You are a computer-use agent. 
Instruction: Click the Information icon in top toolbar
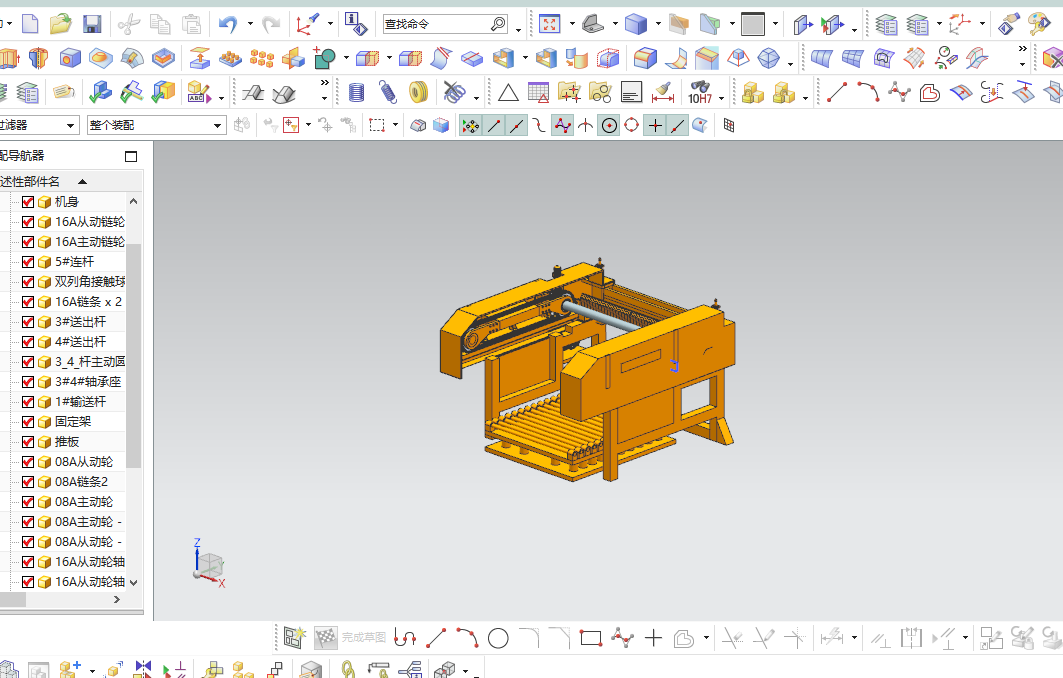pyautogui.click(x=355, y=24)
